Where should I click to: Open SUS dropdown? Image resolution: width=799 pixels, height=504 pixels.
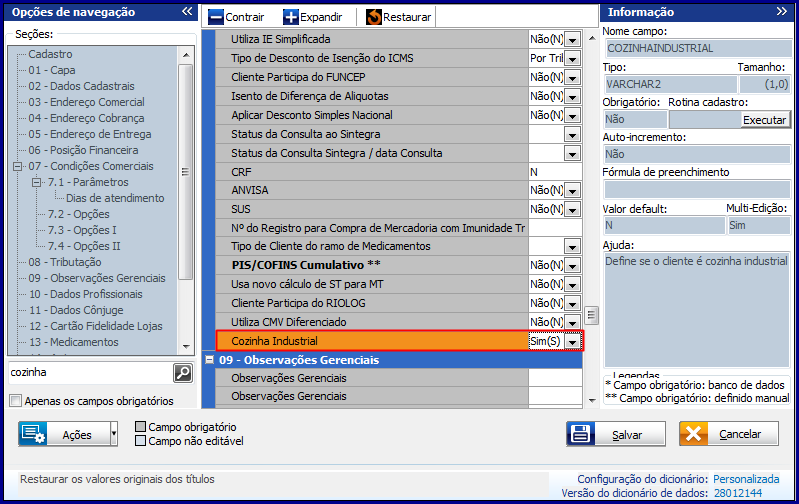[x=573, y=209]
